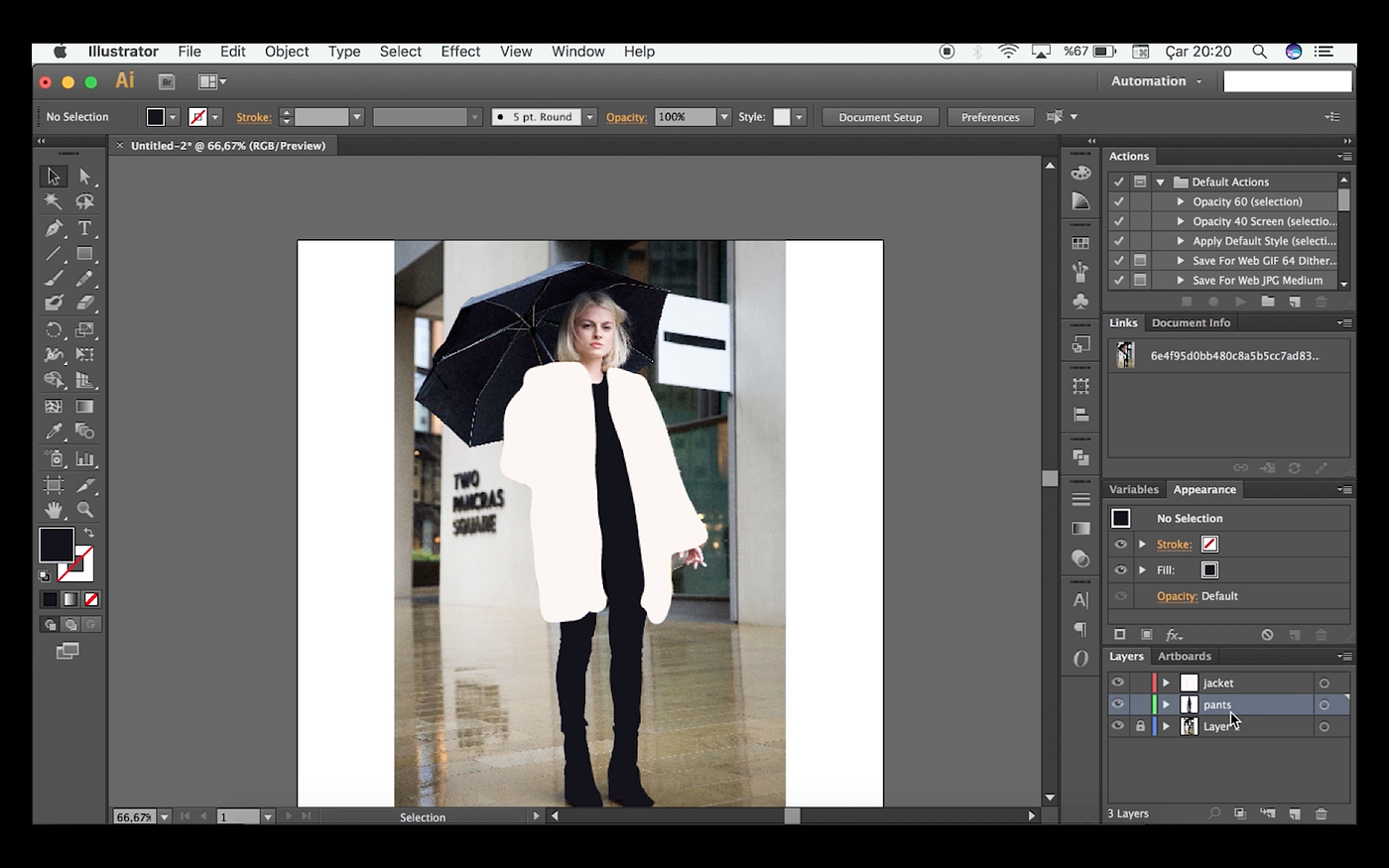Image resolution: width=1389 pixels, height=868 pixels.
Task: Click the Fill color swatch in Appearance
Action: pos(1209,570)
